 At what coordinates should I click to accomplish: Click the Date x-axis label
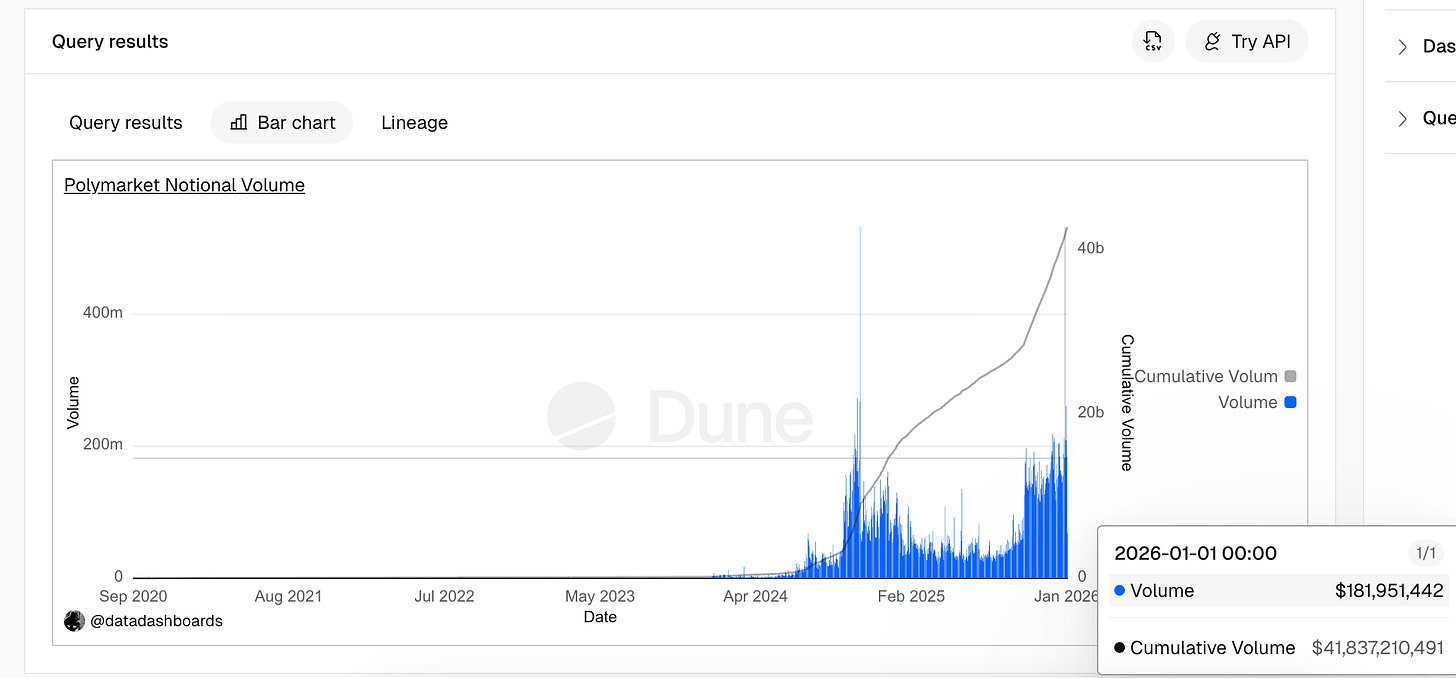click(x=600, y=617)
